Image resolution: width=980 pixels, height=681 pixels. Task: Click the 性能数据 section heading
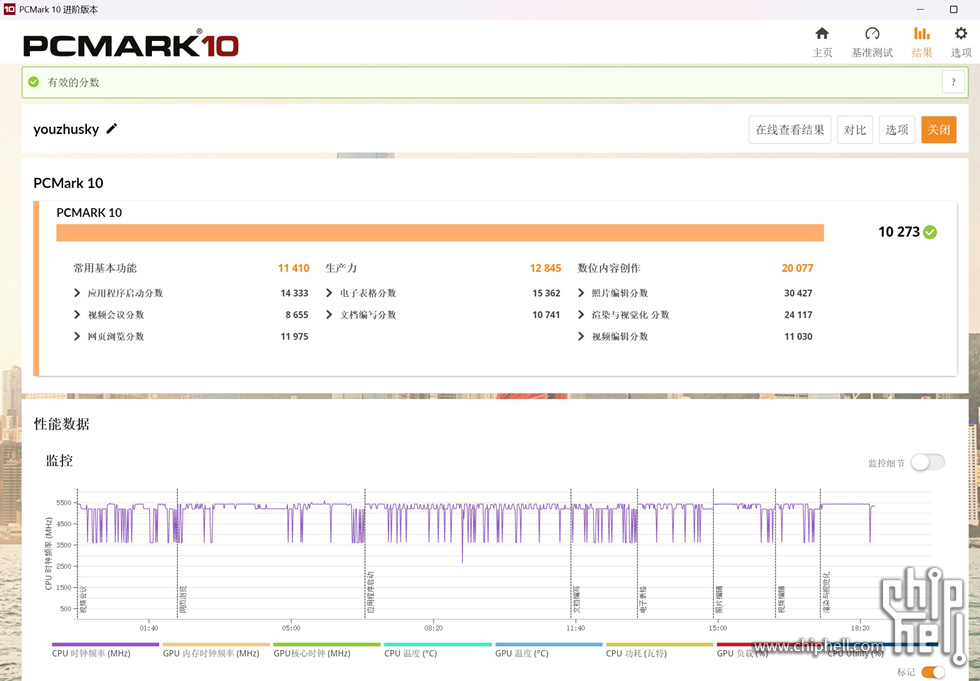(x=61, y=424)
